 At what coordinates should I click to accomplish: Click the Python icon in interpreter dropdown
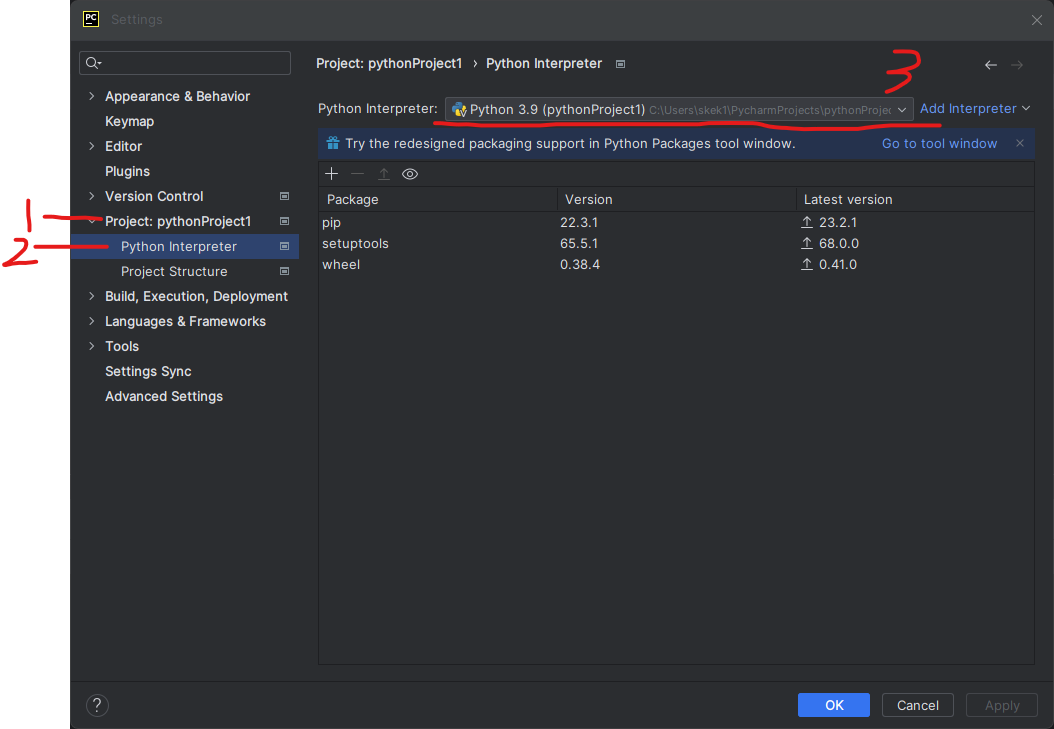[x=459, y=110]
